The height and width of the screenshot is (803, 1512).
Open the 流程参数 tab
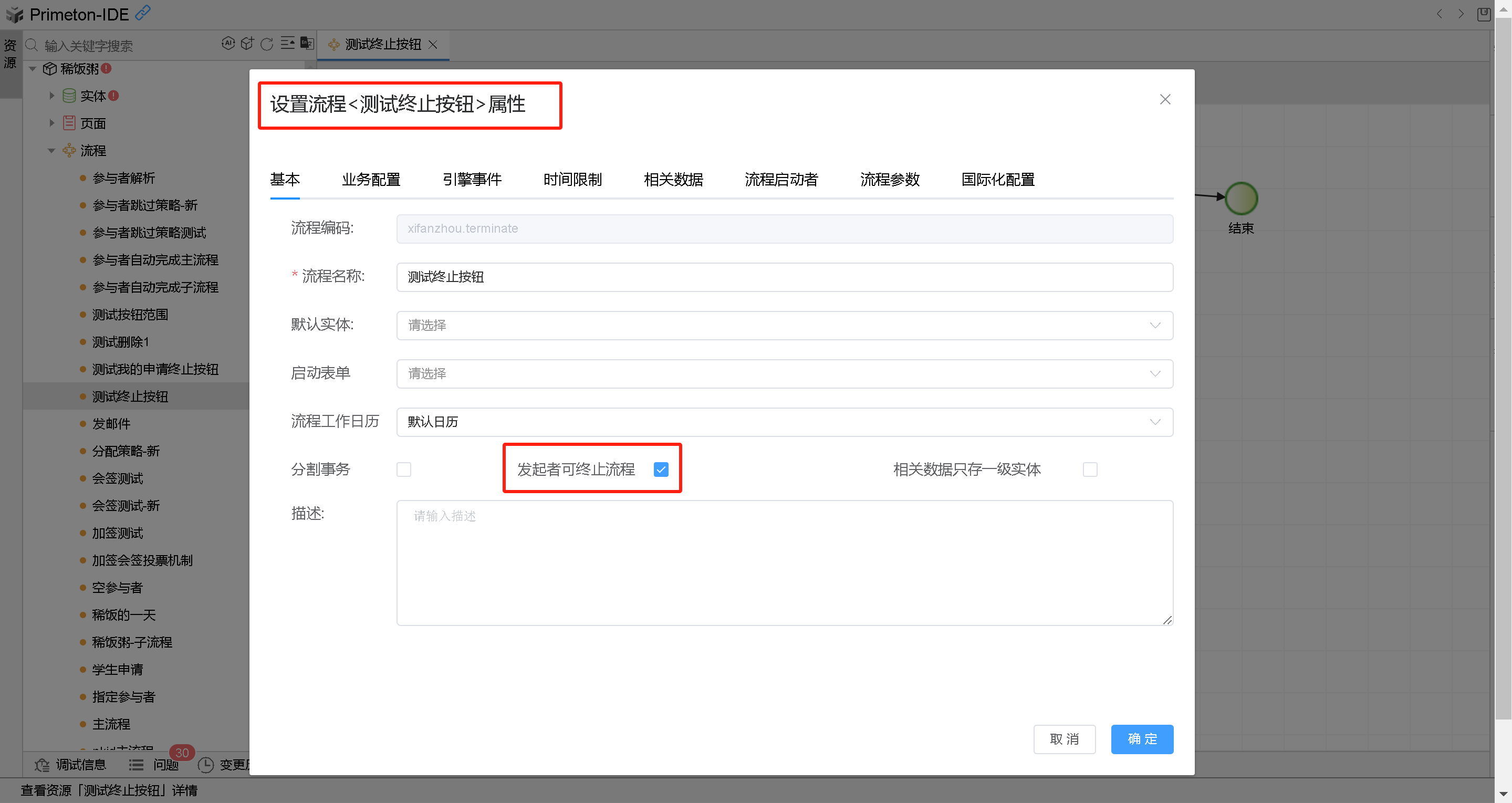pyautogui.click(x=889, y=180)
